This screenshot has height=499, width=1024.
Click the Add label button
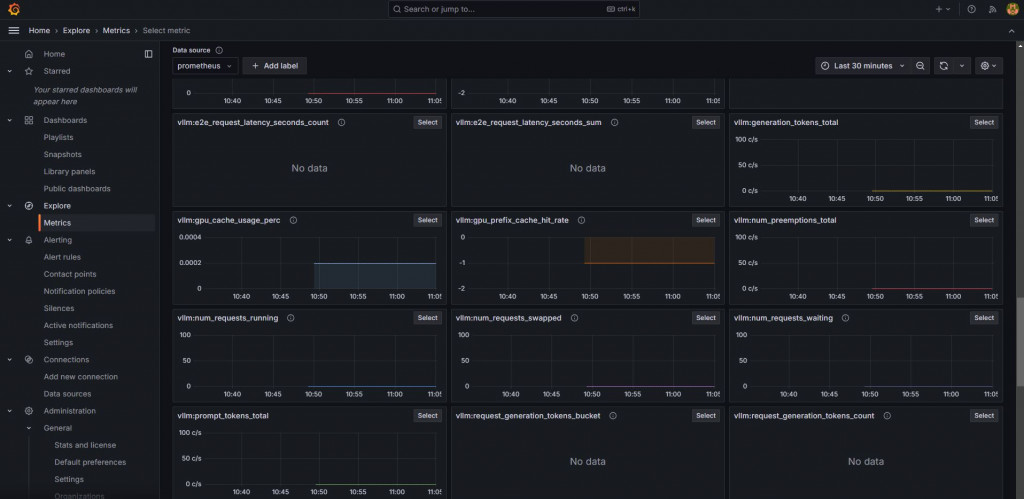click(274, 66)
